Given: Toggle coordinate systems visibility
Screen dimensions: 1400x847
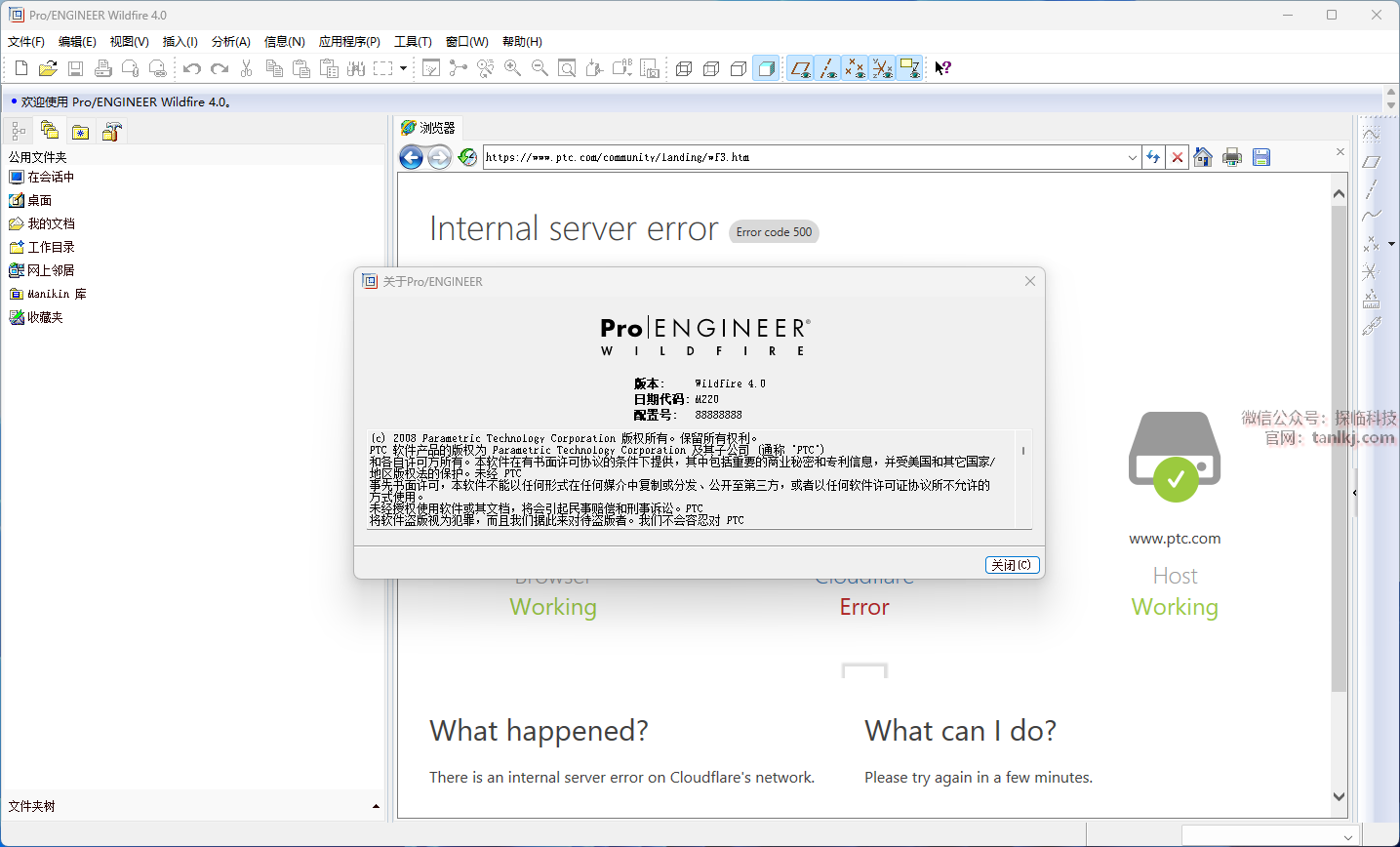Looking at the screenshot, I should coord(882,68).
